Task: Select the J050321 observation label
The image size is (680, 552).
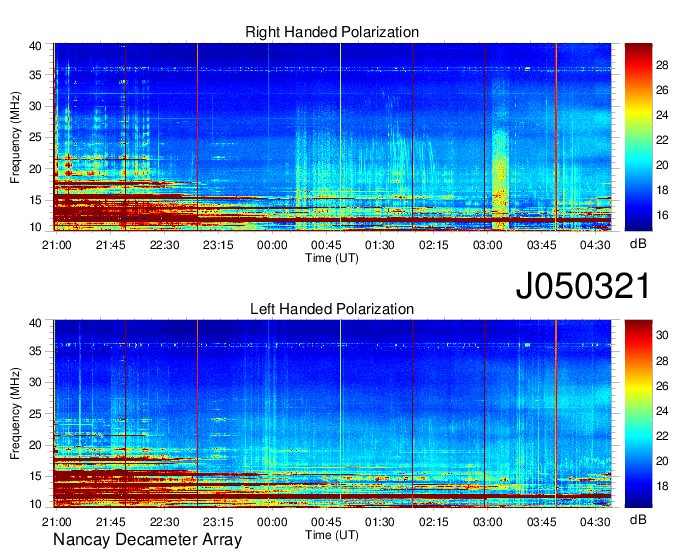Action: (583, 286)
